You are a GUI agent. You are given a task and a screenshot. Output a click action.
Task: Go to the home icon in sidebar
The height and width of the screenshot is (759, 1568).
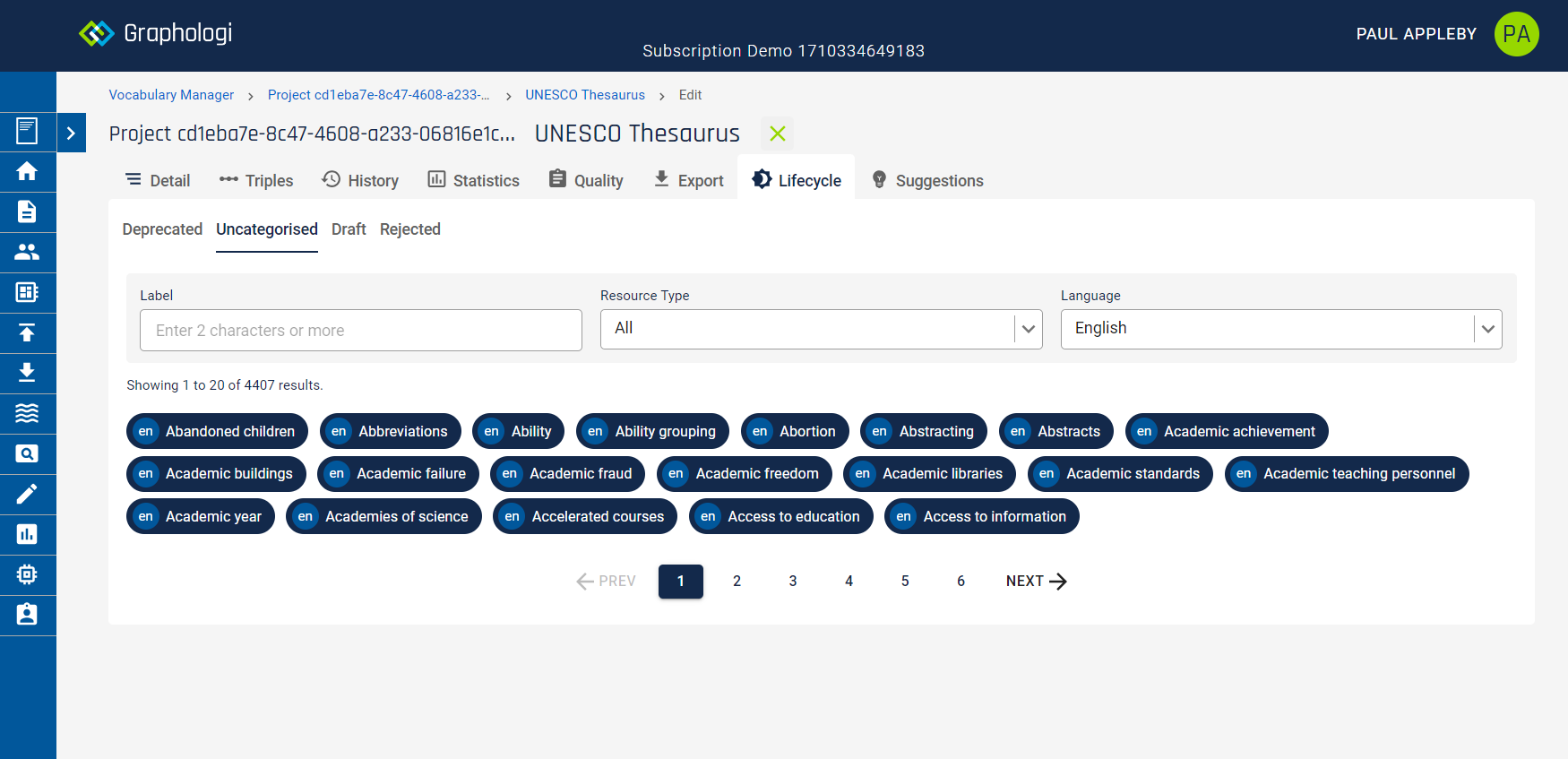27,171
